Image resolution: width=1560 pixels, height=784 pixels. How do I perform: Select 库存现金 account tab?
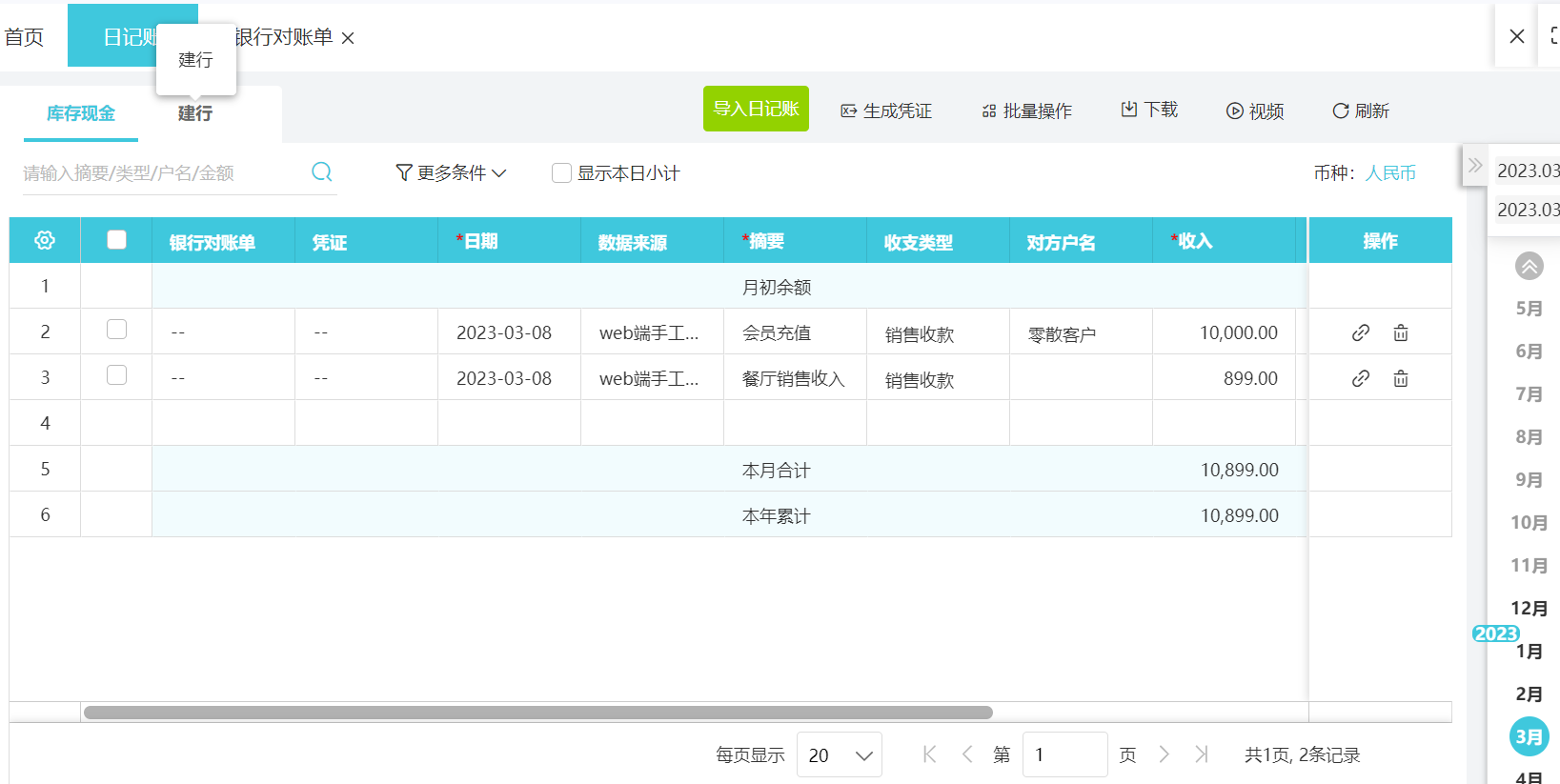pyautogui.click(x=81, y=113)
